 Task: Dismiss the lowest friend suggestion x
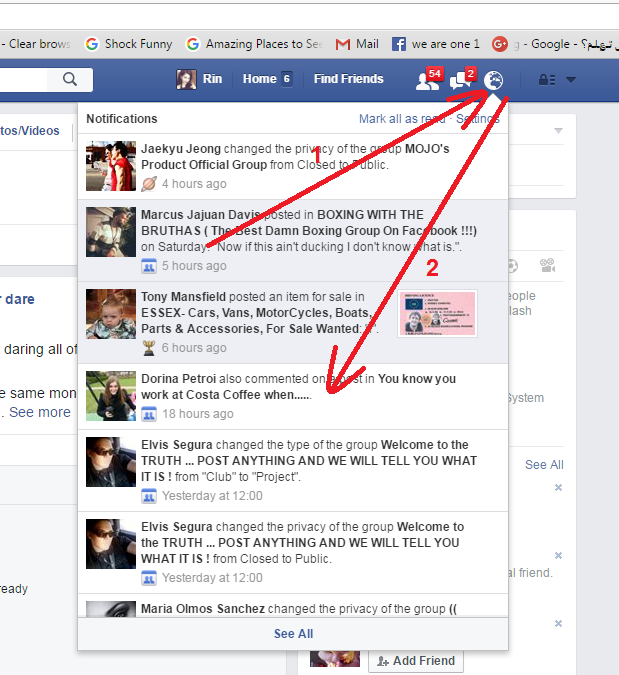[x=558, y=624]
